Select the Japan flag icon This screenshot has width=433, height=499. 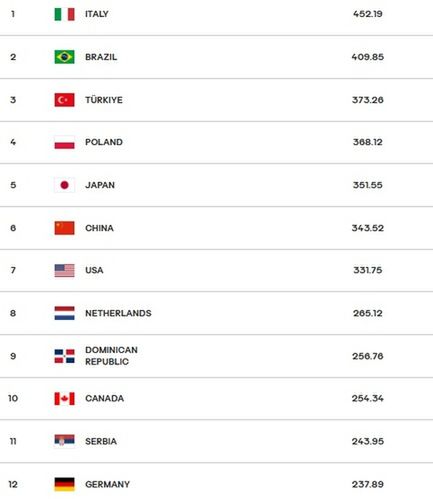pos(64,185)
